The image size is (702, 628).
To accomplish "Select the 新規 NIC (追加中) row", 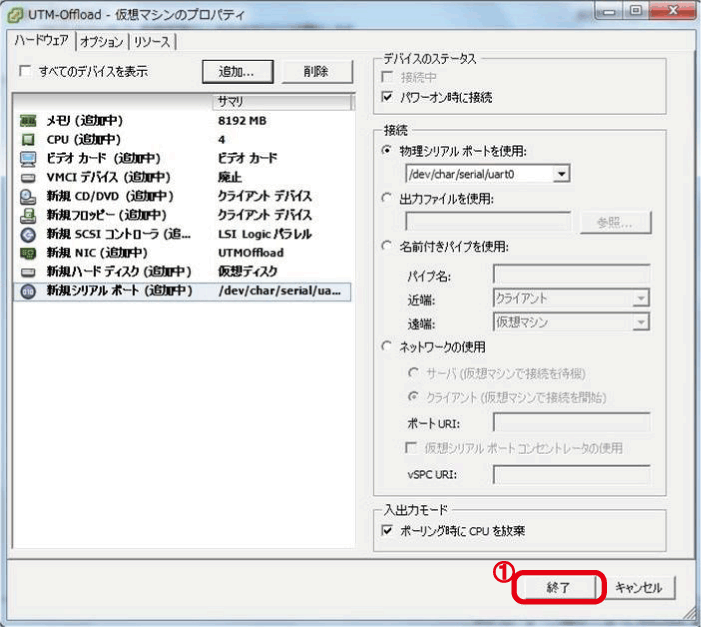I will [x=183, y=253].
